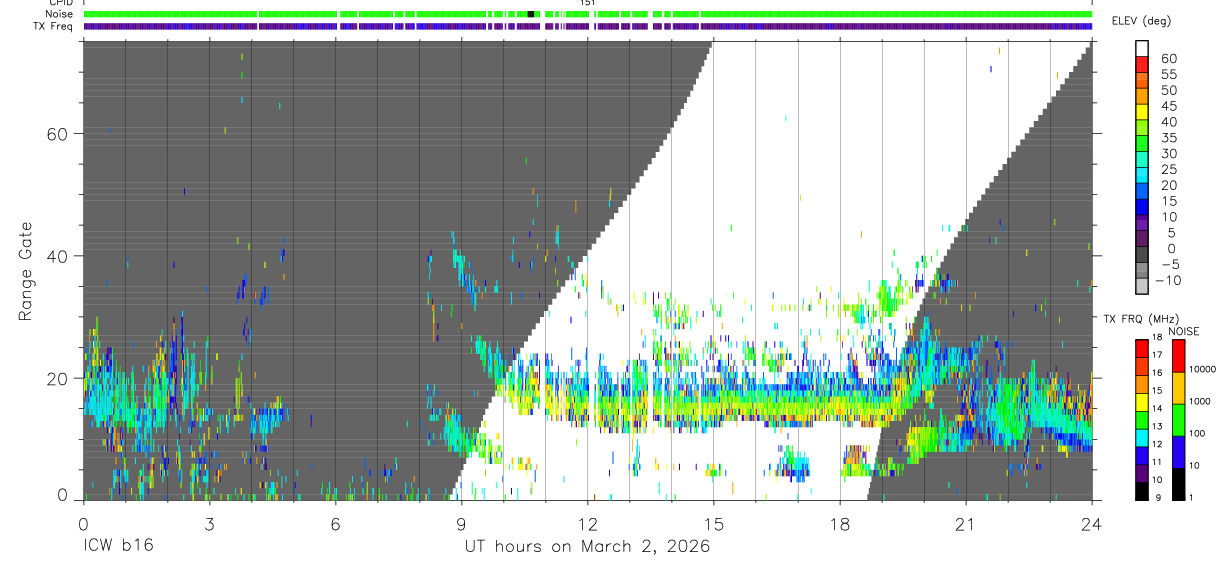
Task: Pick the cyan segment of ELEV colorbar
Action: [1141, 176]
